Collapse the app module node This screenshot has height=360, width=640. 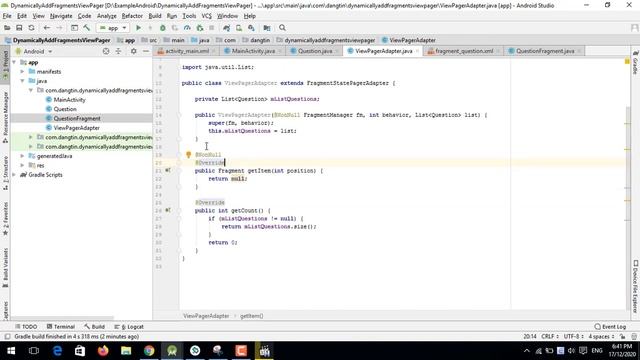pyautogui.click(x=14, y=62)
